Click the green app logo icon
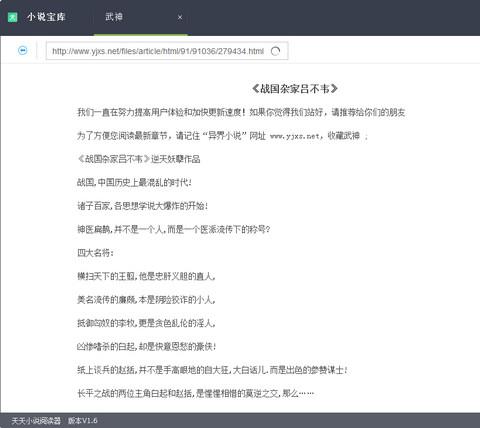Viewport: 480px width, 428px height. coord(13,17)
